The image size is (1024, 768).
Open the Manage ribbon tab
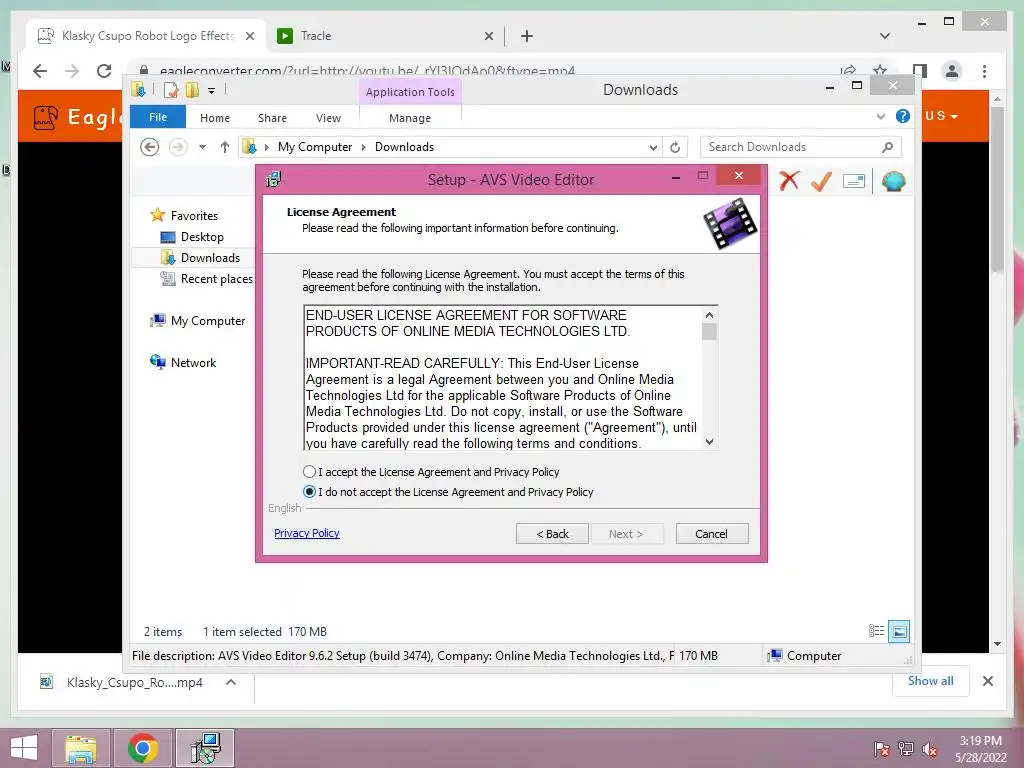point(410,118)
